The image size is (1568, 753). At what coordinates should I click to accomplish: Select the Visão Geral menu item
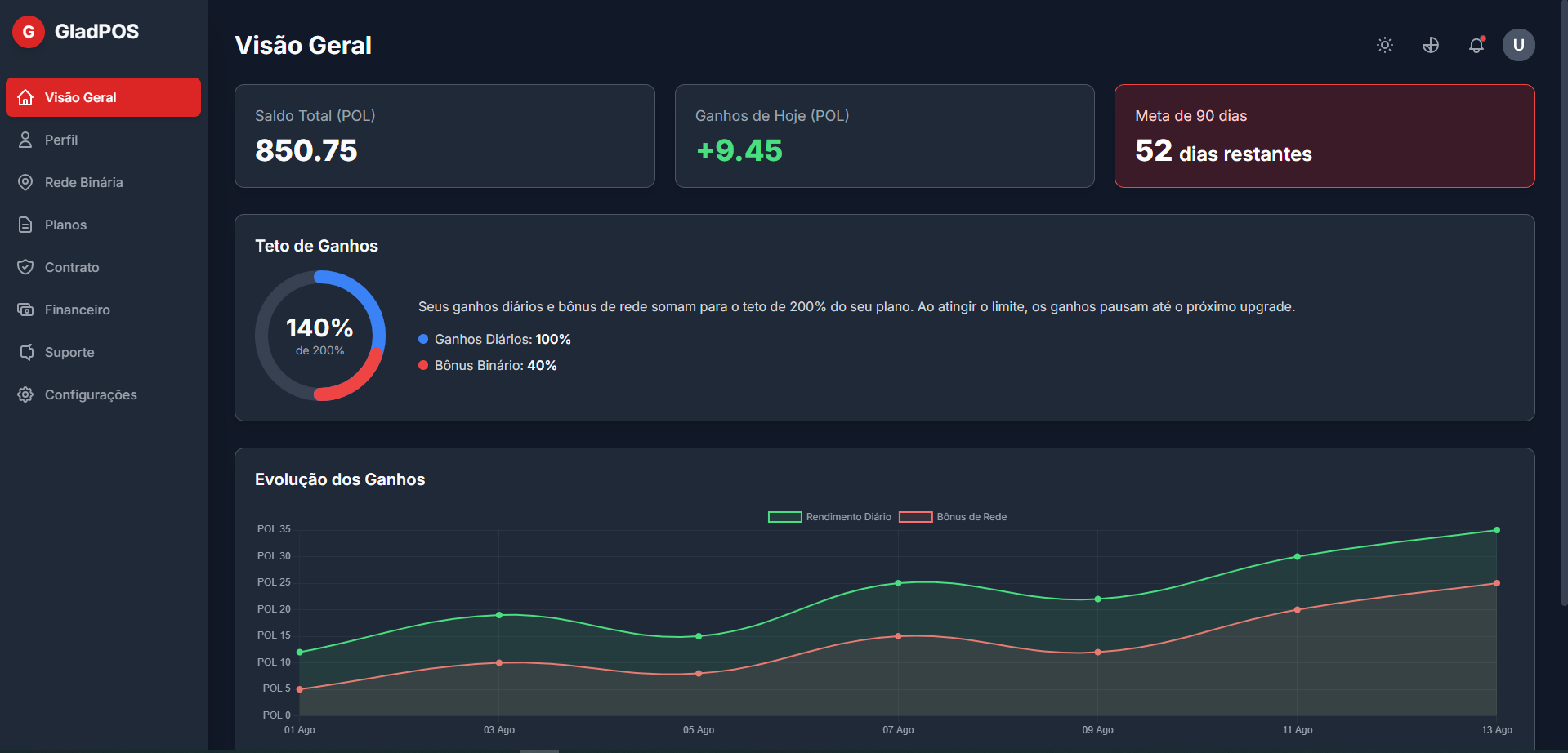tap(103, 97)
